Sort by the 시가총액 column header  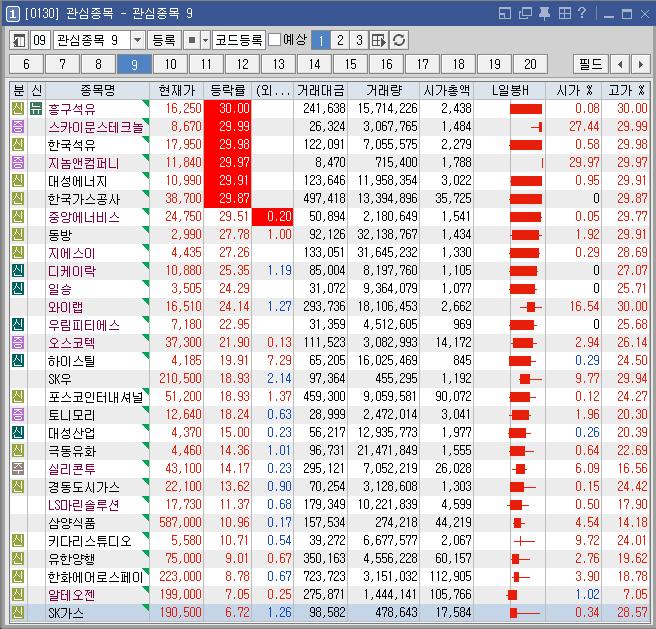(x=446, y=90)
